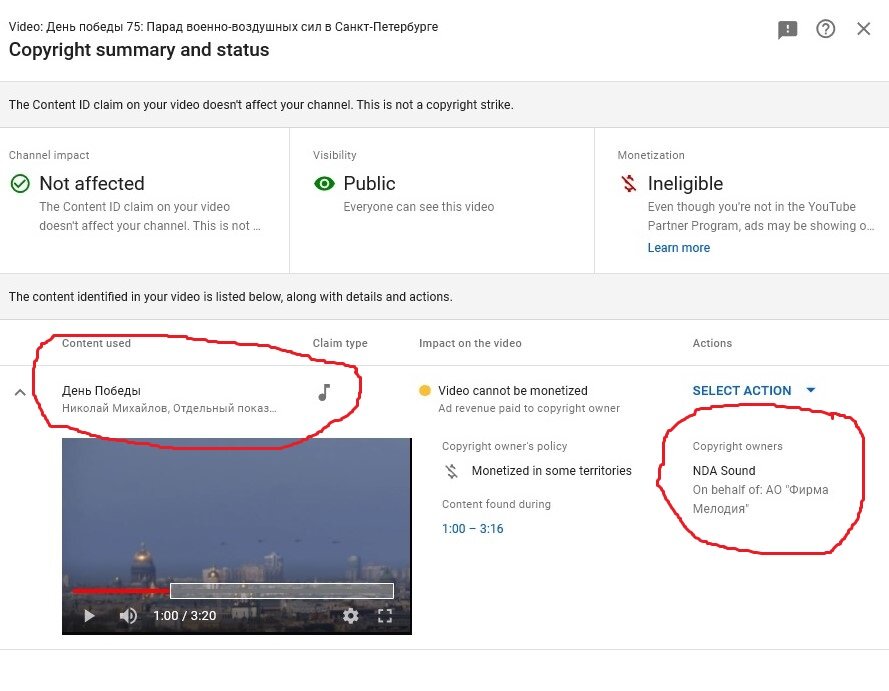Click 'Николай Михайлов, Отдельный показ...' artist text
This screenshot has width=889, height=691.
point(169,408)
